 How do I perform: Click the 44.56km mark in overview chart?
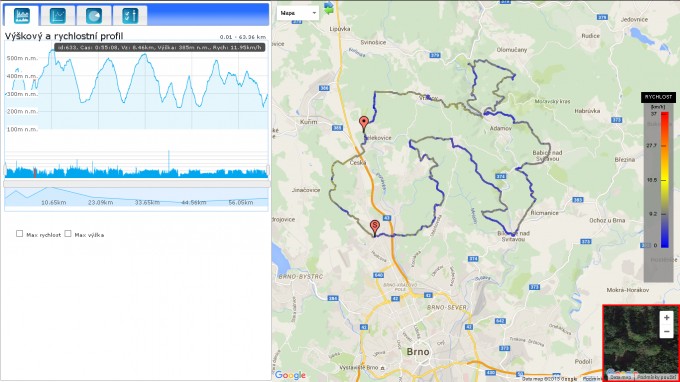coord(194,202)
